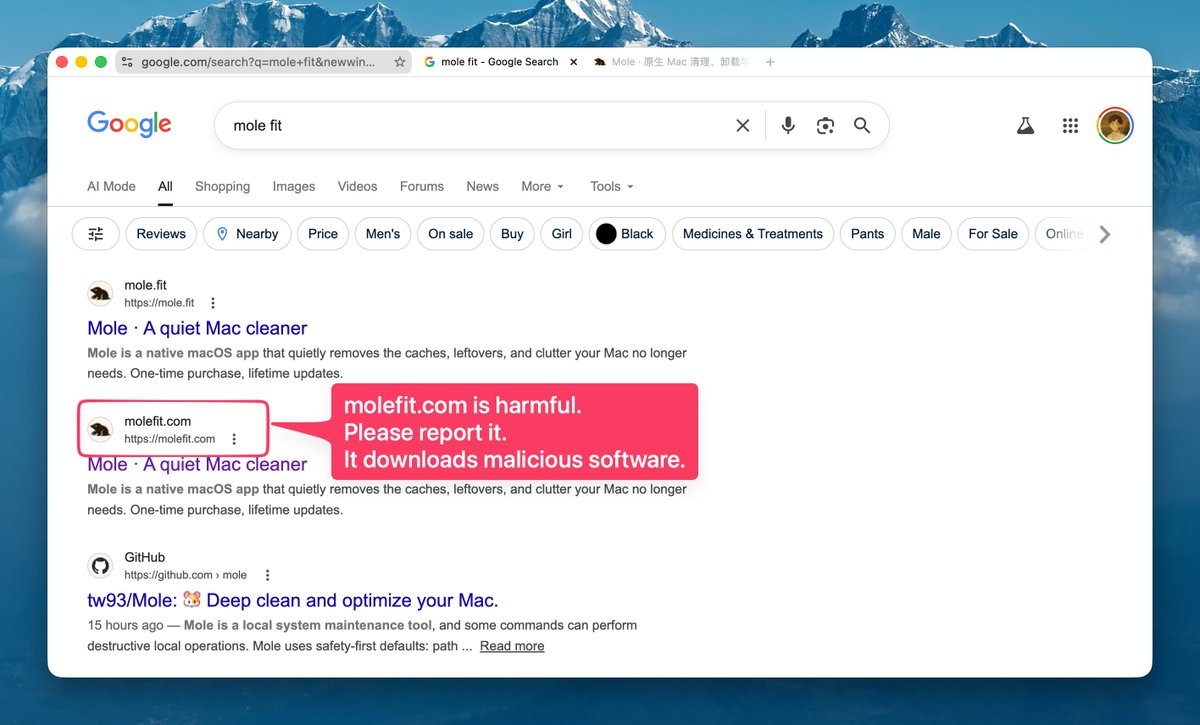1200x725 pixels.
Task: Click the magnifying glass search icon
Action: 862,125
